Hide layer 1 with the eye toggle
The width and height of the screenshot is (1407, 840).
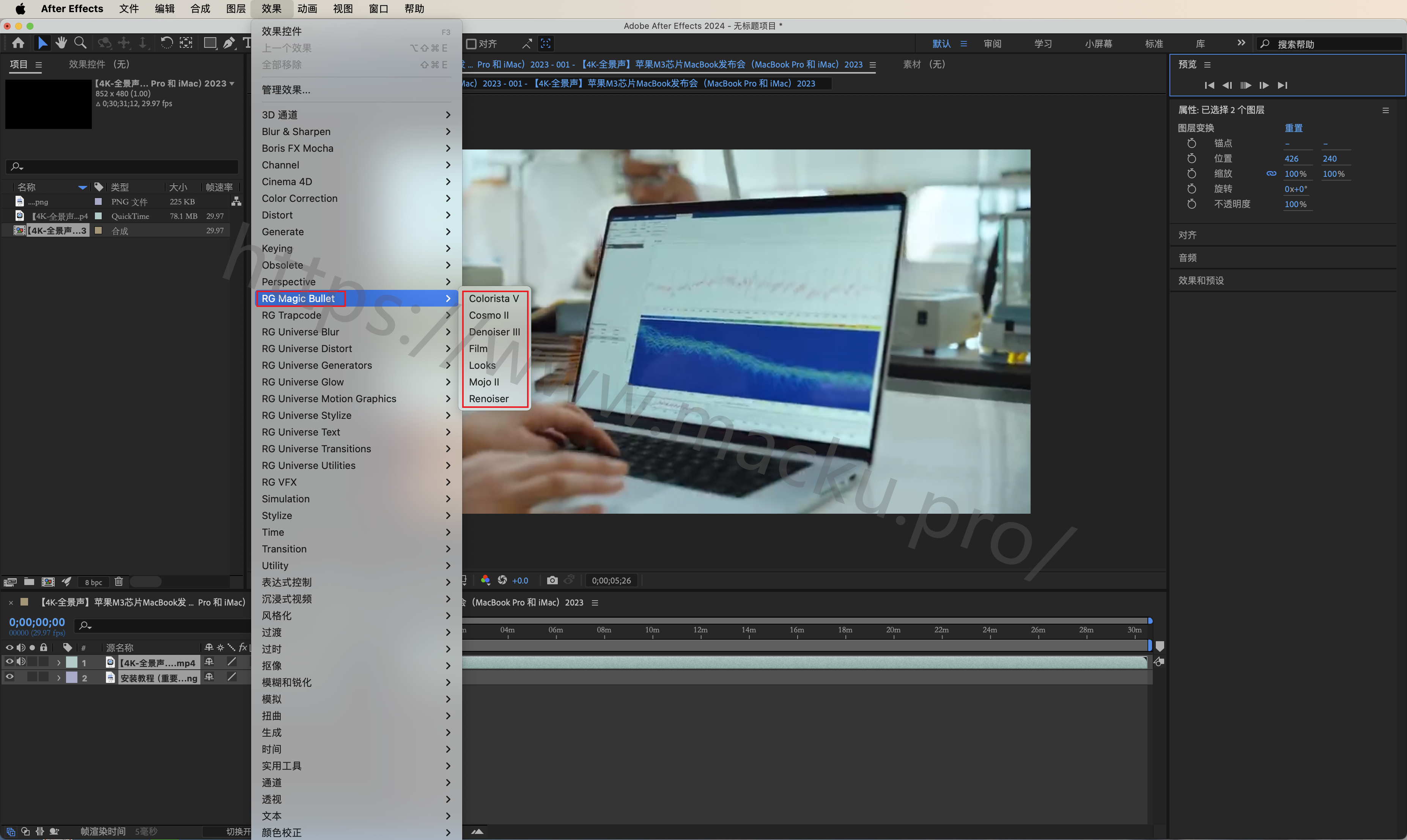(x=9, y=662)
